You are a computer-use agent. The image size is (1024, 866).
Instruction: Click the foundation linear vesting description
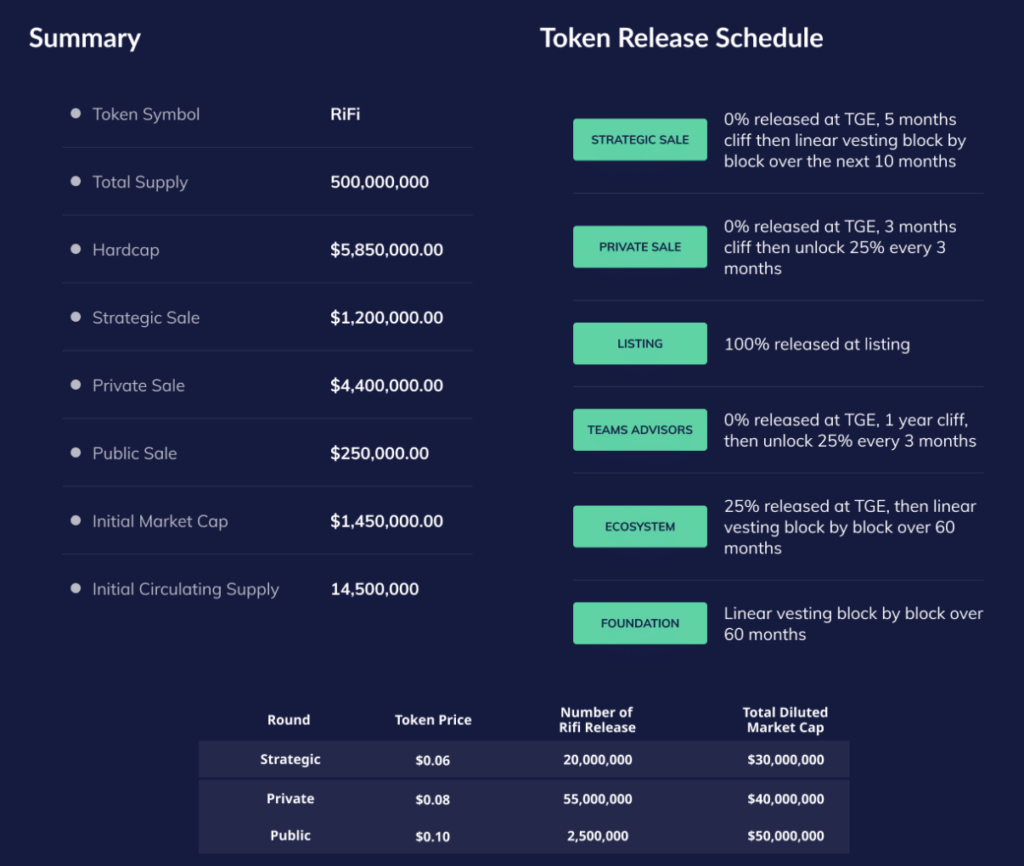(x=853, y=624)
